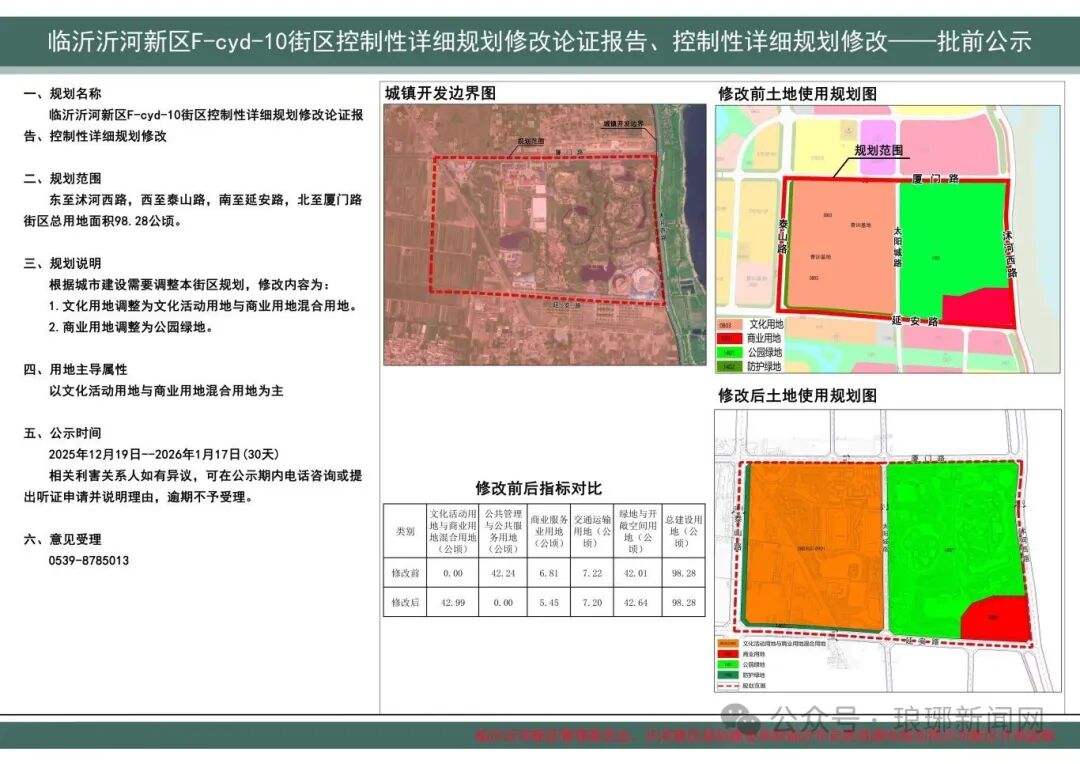Click the 修改前后指标对比 table title
This screenshot has width=1080, height=764.
[539, 489]
